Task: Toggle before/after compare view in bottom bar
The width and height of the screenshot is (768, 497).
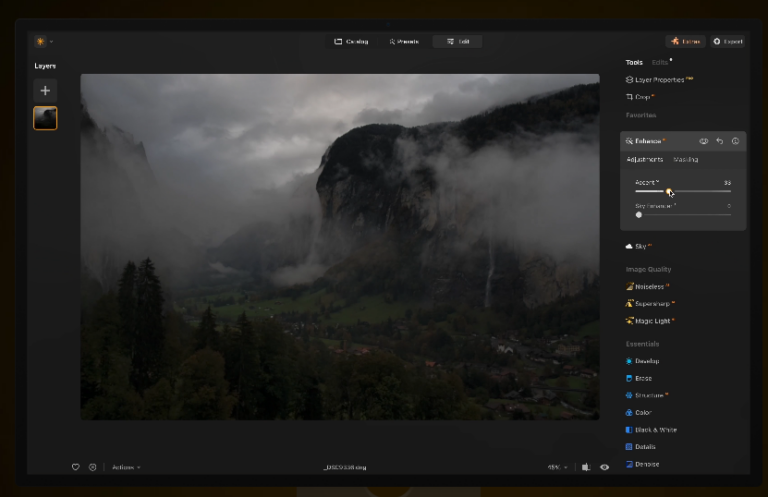Action: [586, 467]
